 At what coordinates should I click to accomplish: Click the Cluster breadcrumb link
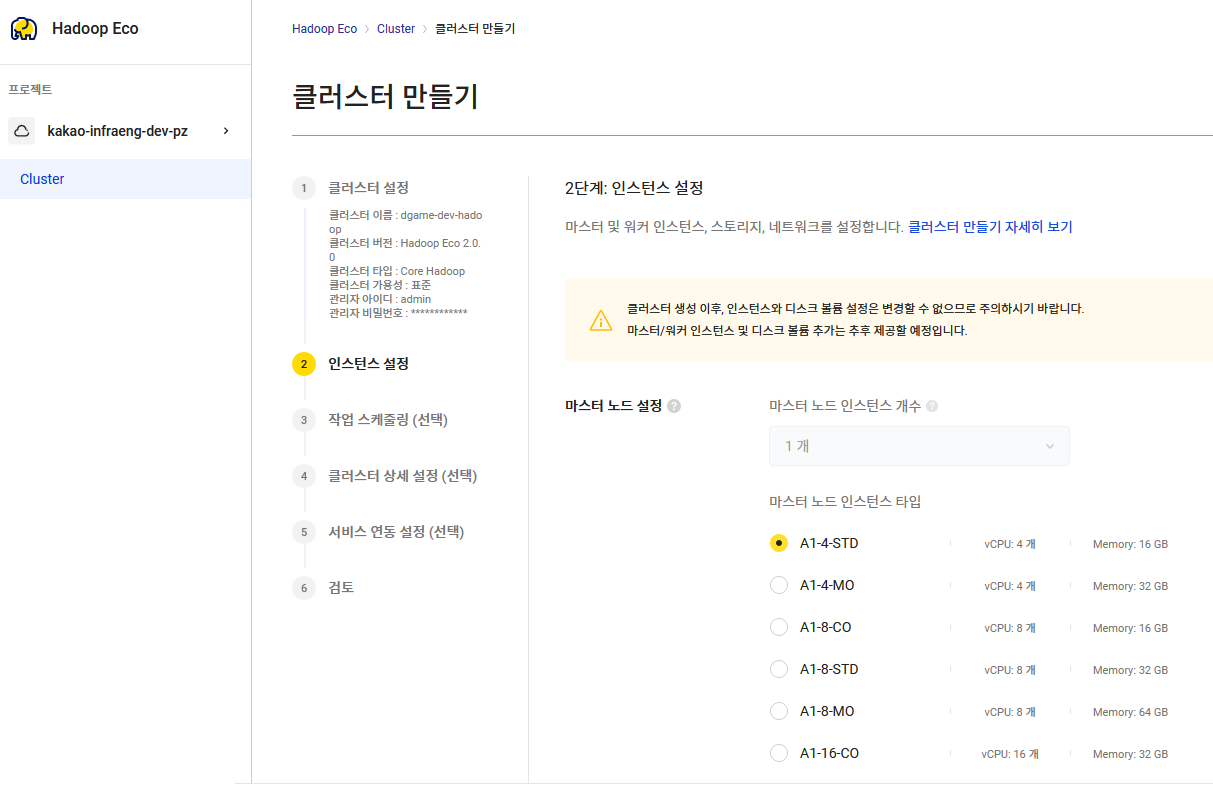point(396,28)
